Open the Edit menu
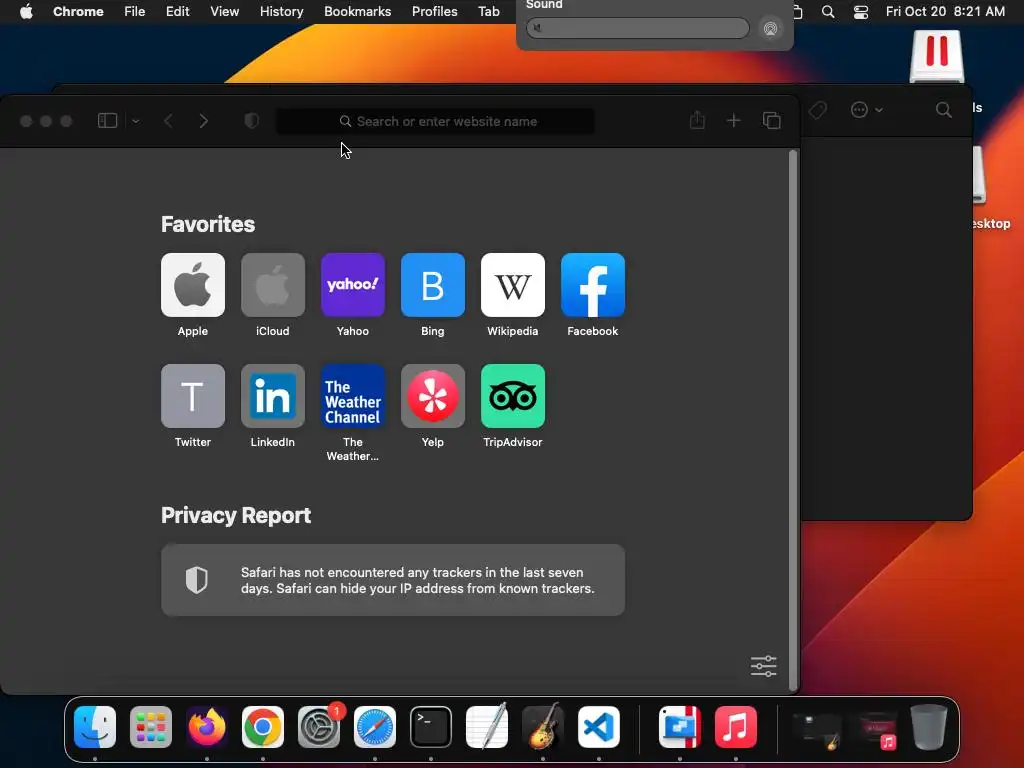 pyautogui.click(x=178, y=11)
